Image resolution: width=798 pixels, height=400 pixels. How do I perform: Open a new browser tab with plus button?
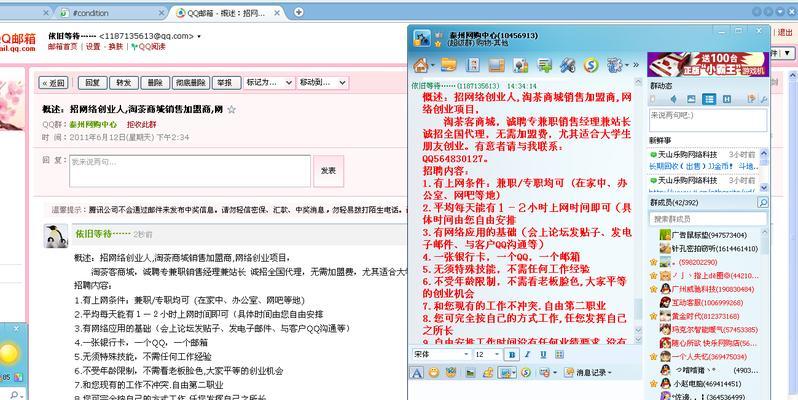coord(299,12)
